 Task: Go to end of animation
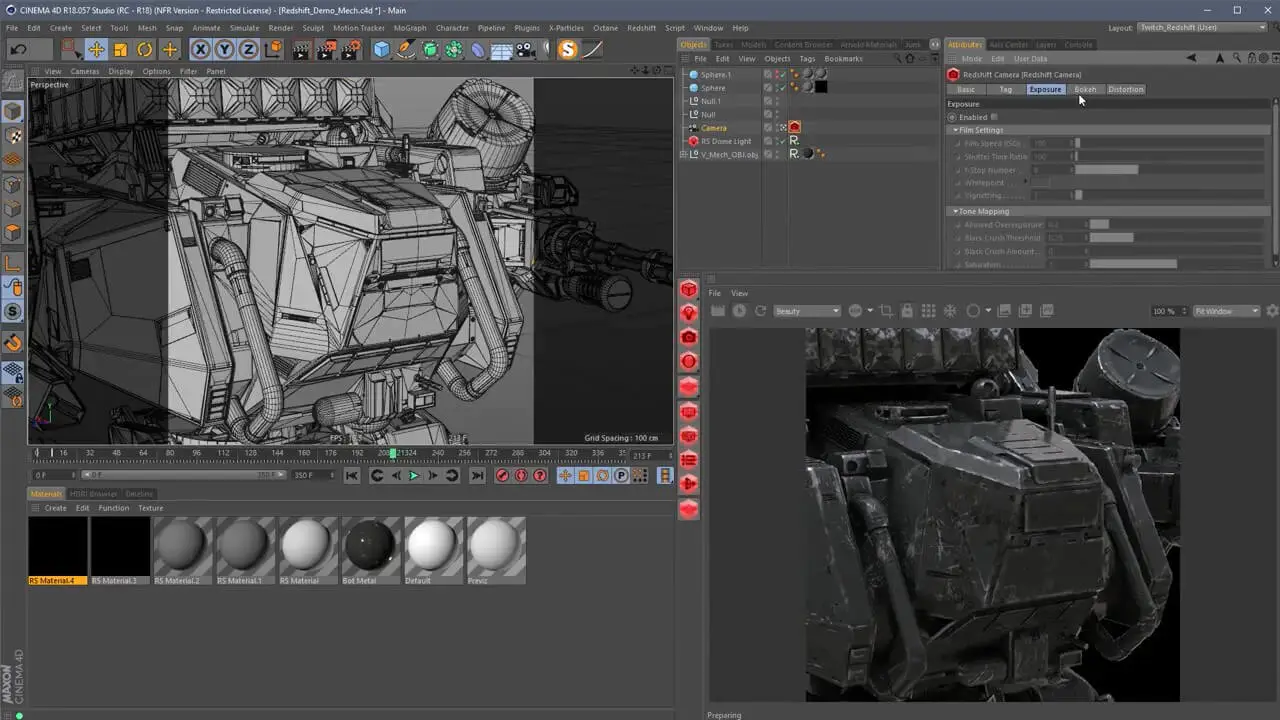coord(477,476)
